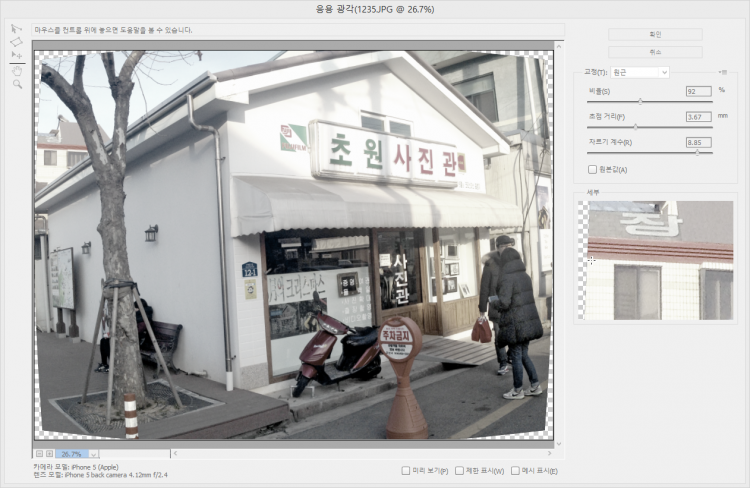Click the zoom out minus button
Image resolution: width=750 pixels, height=488 pixels.
(39, 453)
